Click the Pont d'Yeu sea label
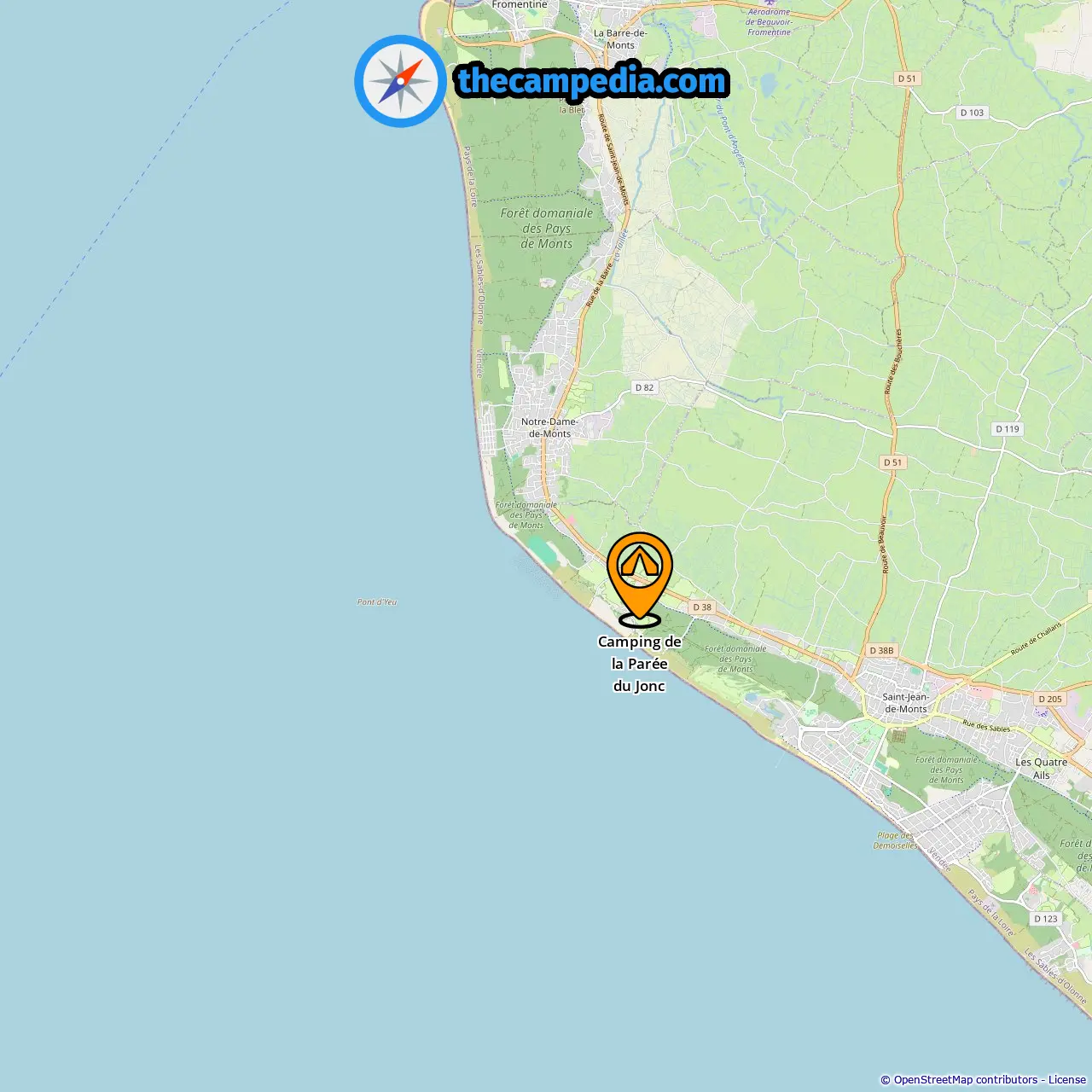The width and height of the screenshot is (1092, 1092). tap(377, 602)
